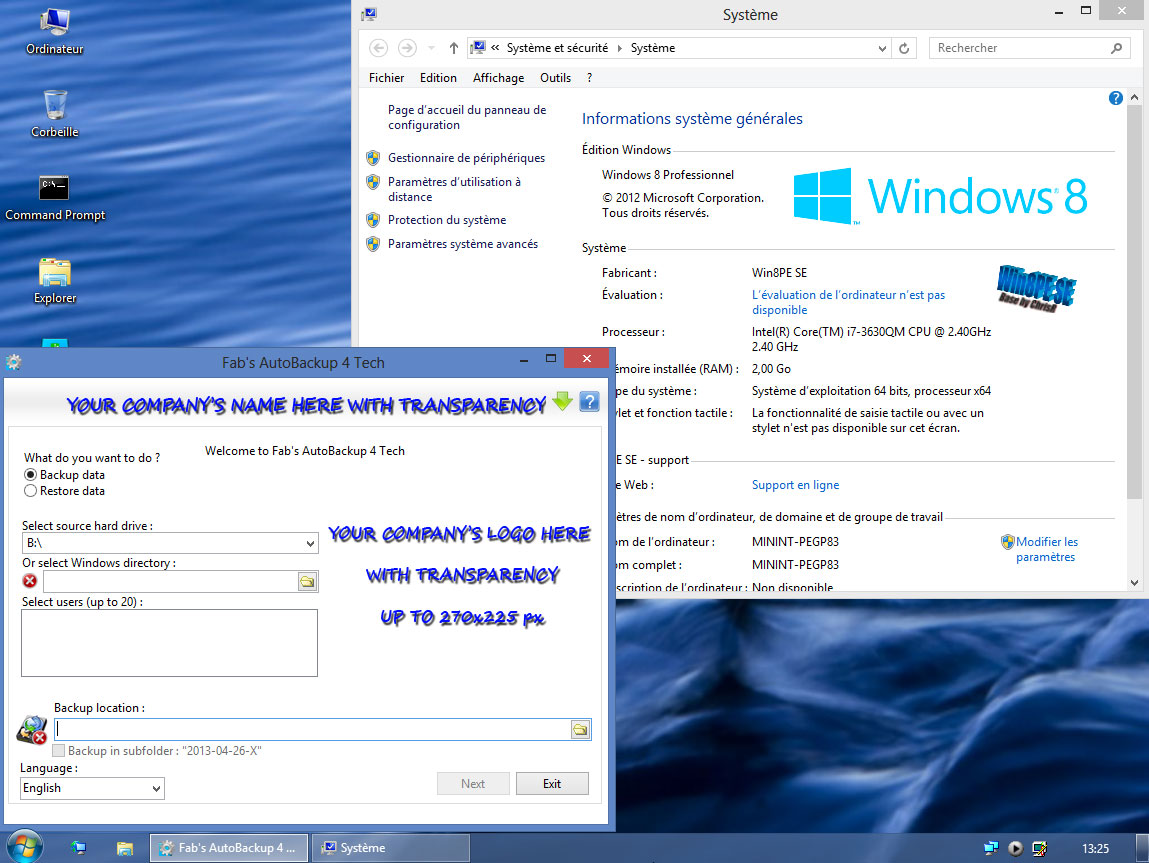Go forward in the Système window
Viewport: 1149px width, 863px height.
tap(407, 48)
